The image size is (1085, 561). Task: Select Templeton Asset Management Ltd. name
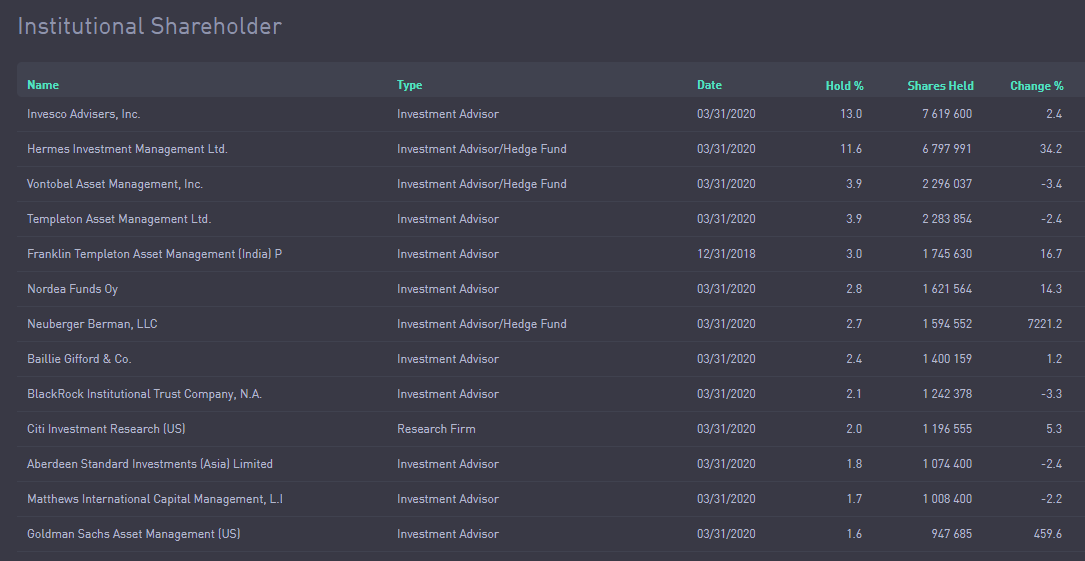click(119, 219)
